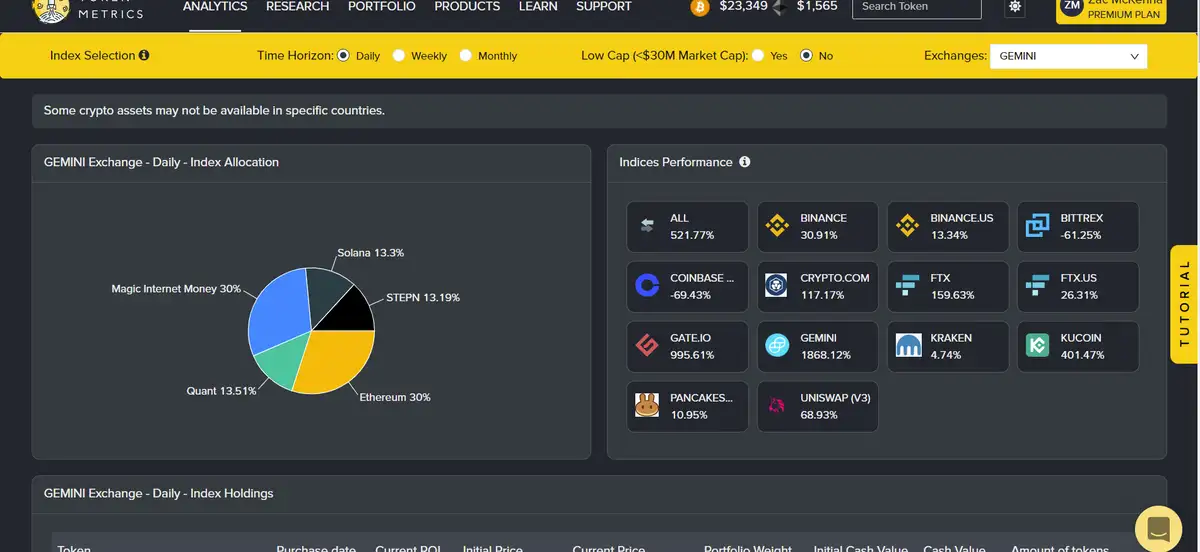Viewport: 1200px width, 552px height.
Task: Select the Kraken logo icon
Action: tap(907, 346)
